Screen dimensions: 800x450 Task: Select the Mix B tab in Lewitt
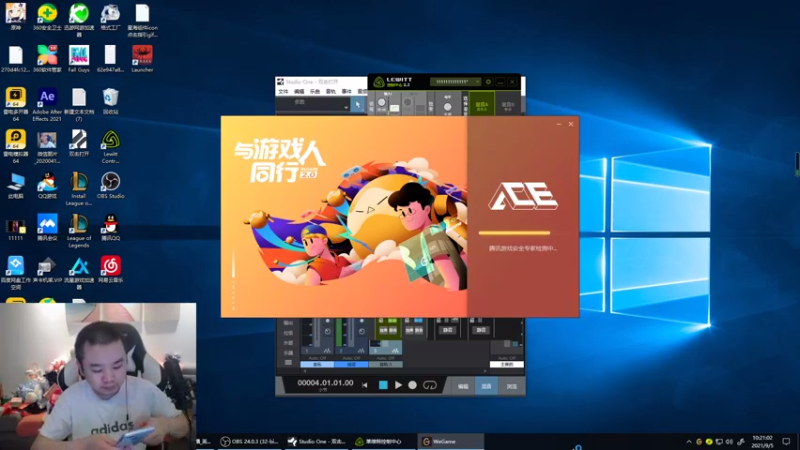508,105
